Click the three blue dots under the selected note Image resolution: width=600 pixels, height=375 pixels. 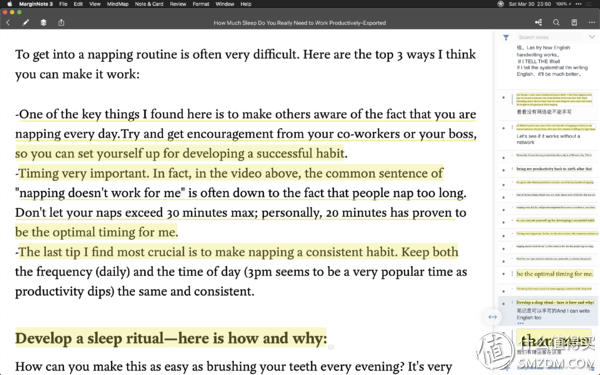click(520, 323)
